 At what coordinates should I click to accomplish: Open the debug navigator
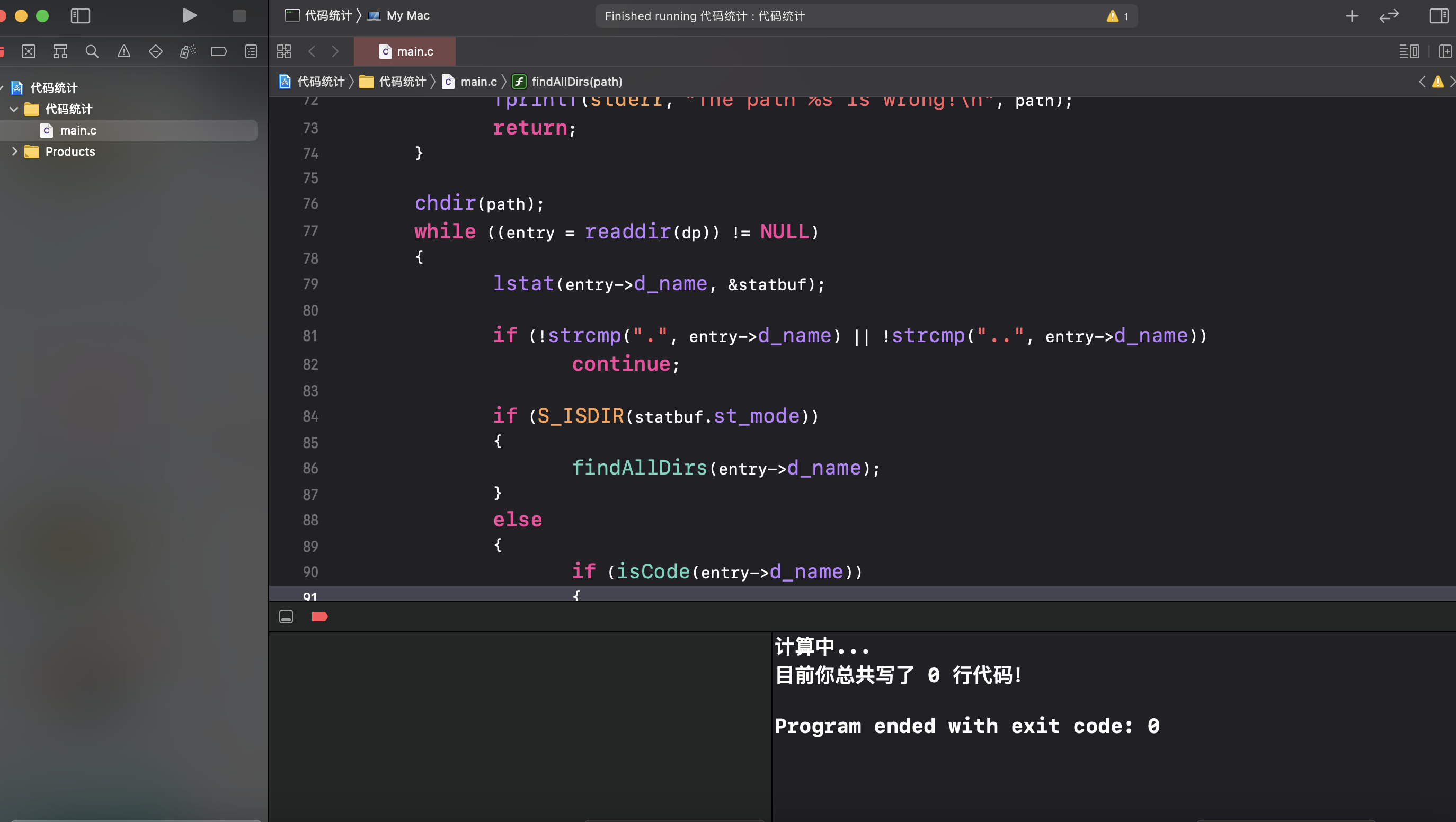[x=187, y=51]
